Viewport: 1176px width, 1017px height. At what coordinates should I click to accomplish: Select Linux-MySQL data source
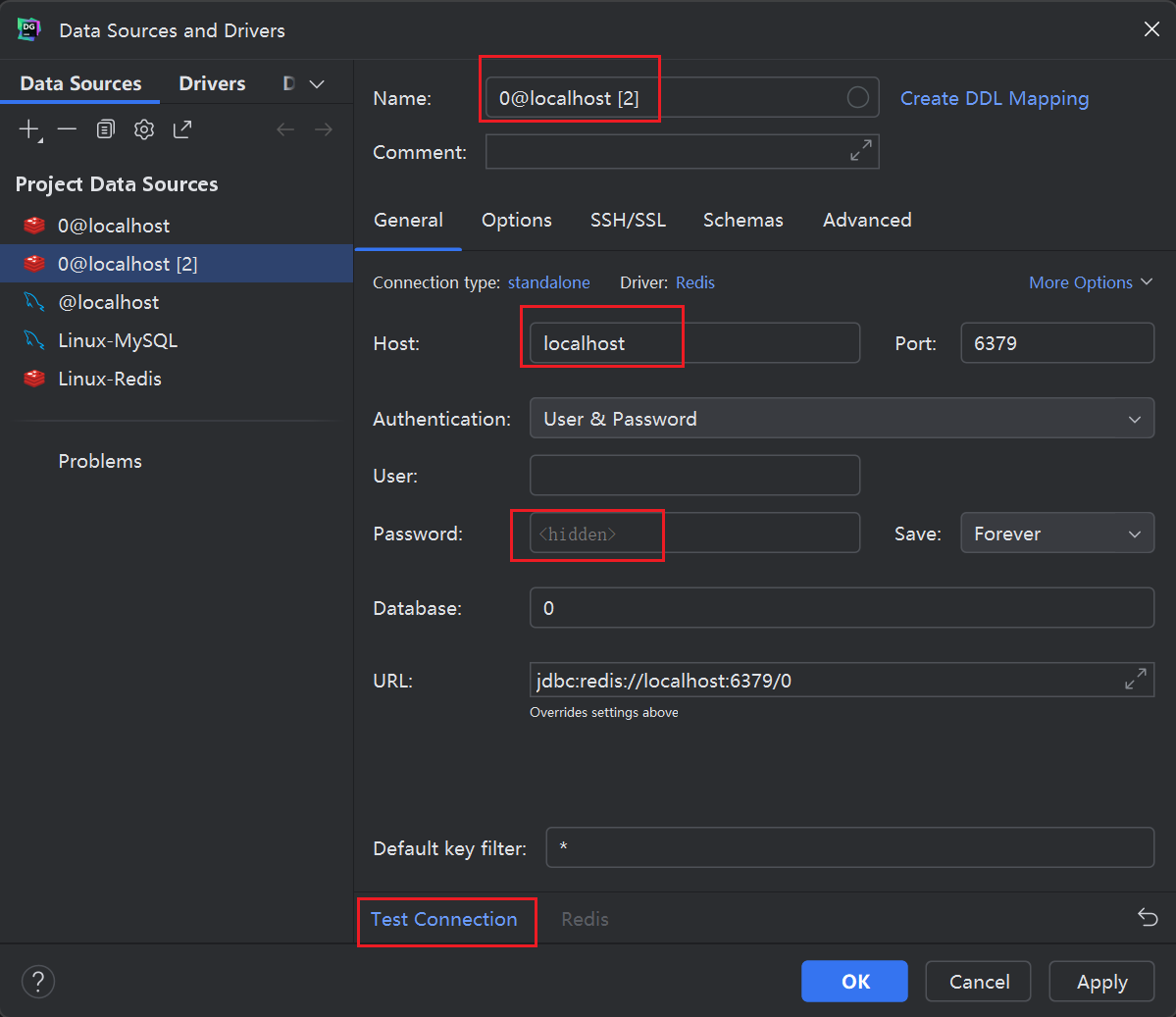tap(177, 339)
